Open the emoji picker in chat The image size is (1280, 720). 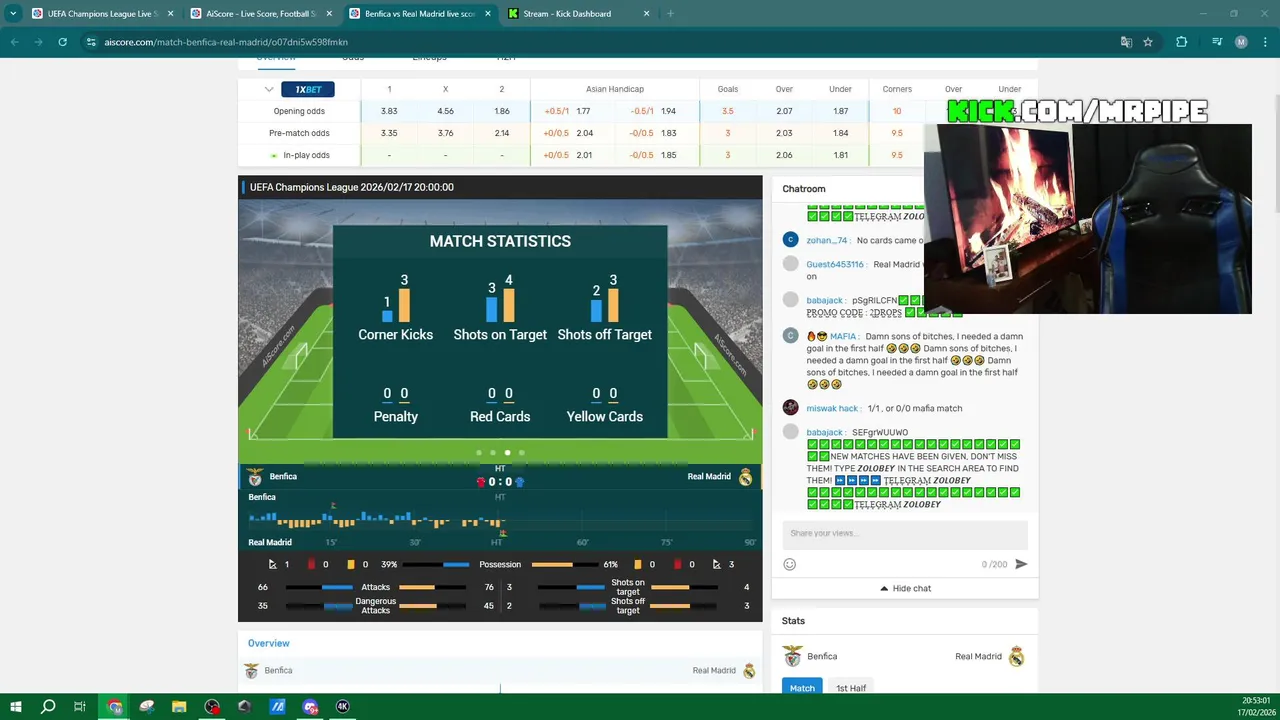(789, 564)
